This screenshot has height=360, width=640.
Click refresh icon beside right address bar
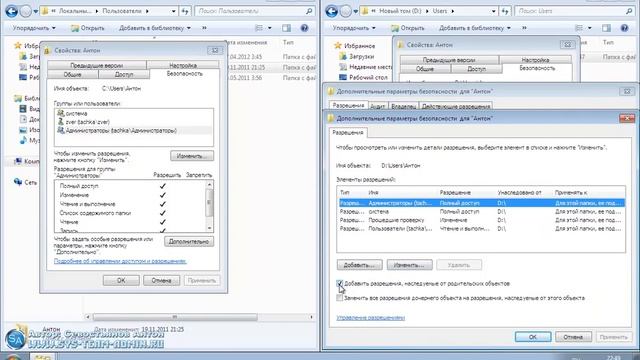pyautogui.click(x=505, y=11)
